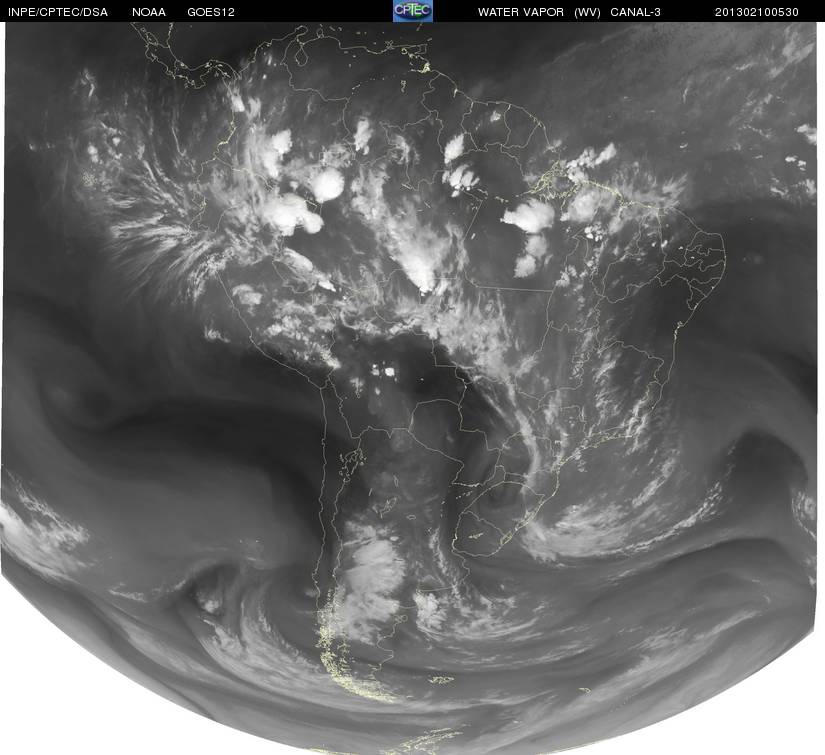Click the 201302100530 timestamp

757,12
